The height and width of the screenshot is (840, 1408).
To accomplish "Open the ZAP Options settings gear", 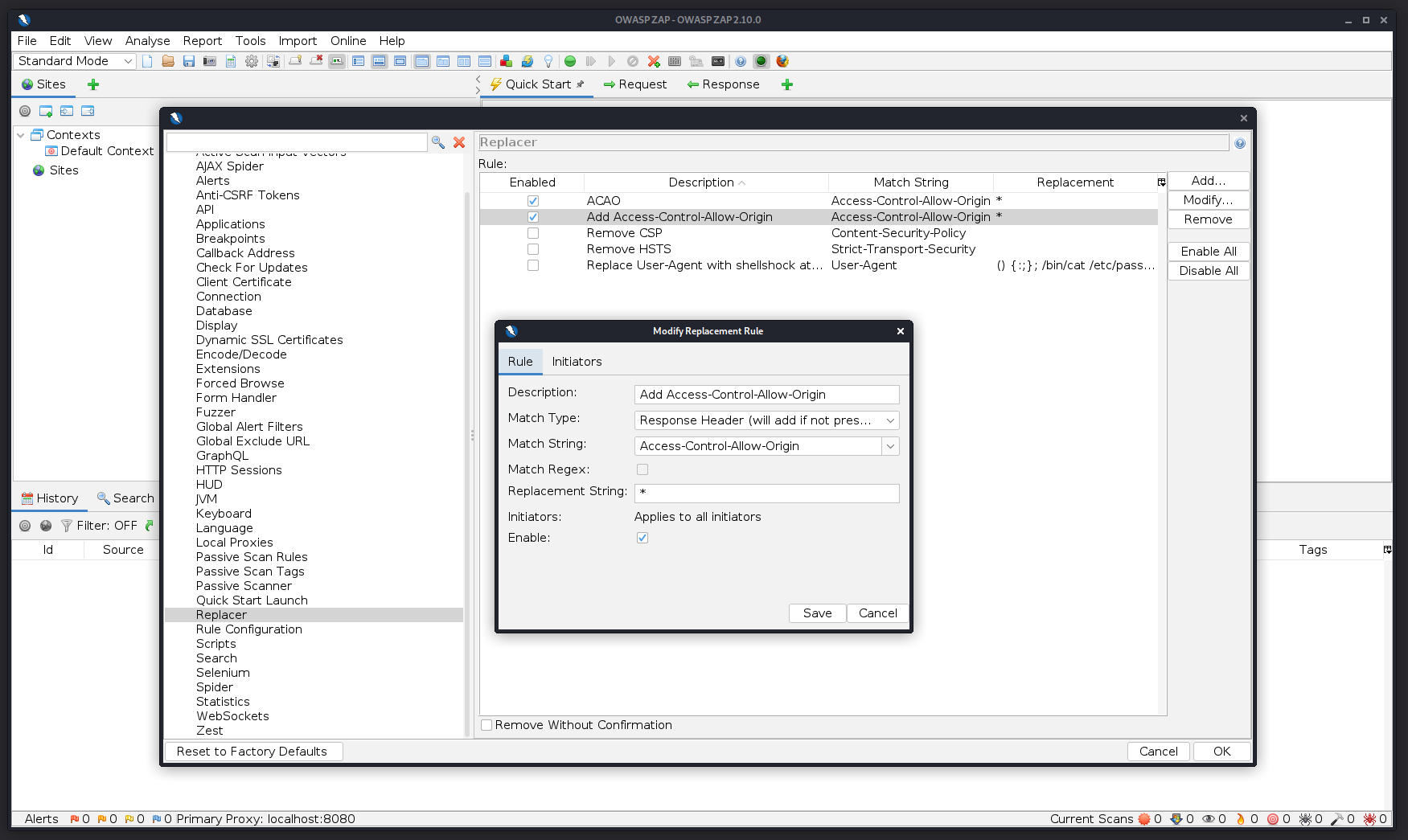I will point(252,61).
